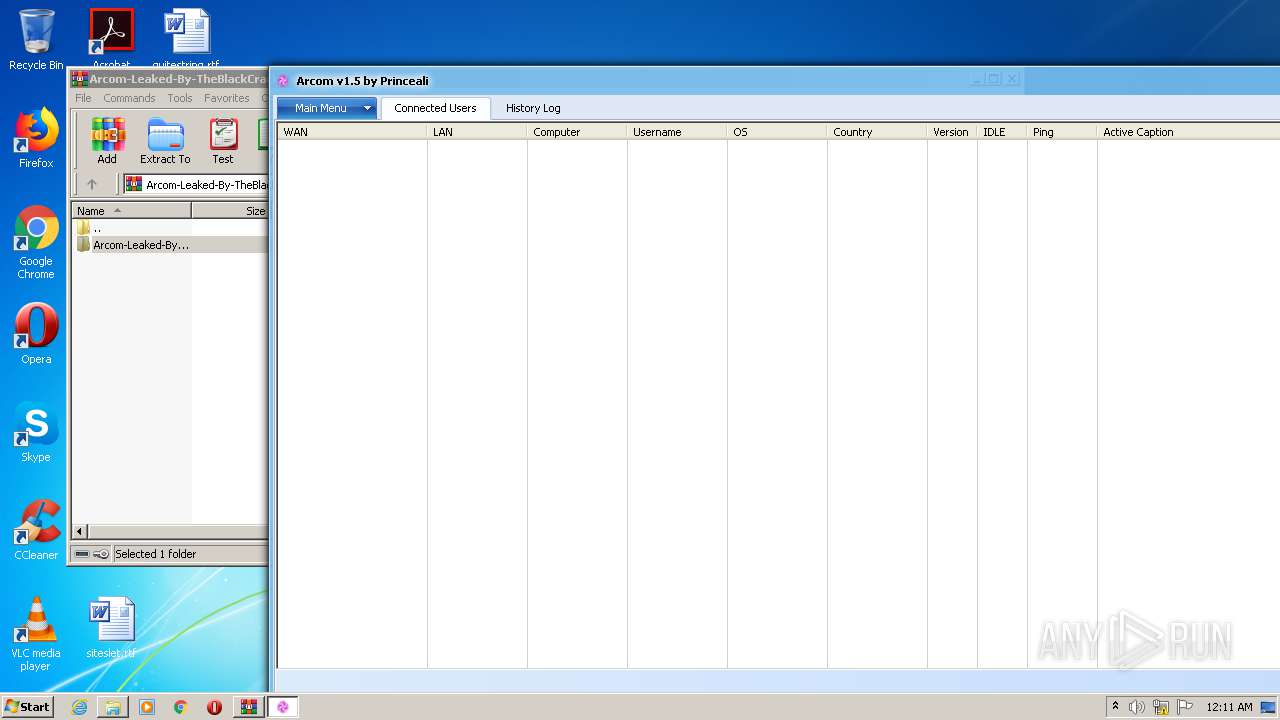Click the network tray icon
This screenshot has height=720, width=1280.
click(x=1161, y=707)
